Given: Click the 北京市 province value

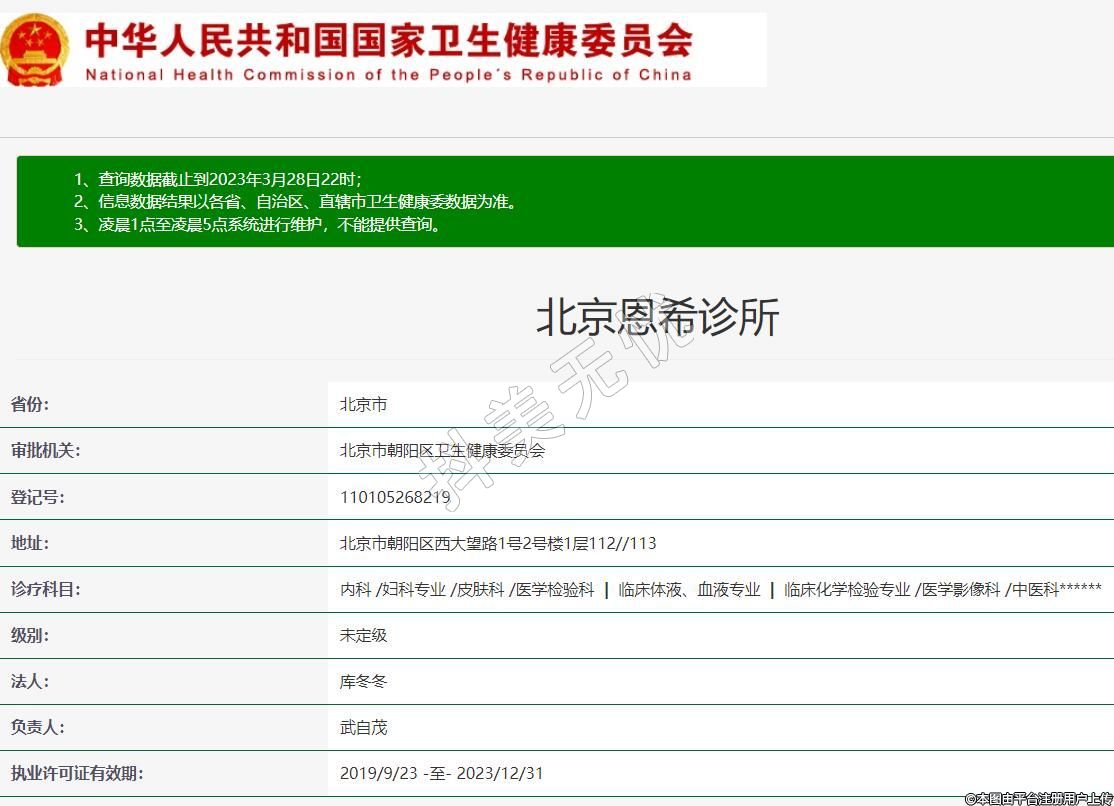Looking at the screenshot, I should coord(363,405).
